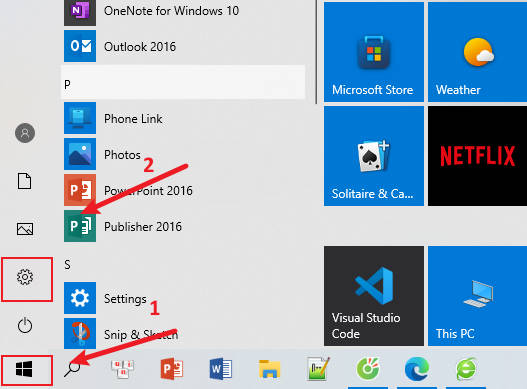
Task: Open the Weather tile
Action: (477, 52)
